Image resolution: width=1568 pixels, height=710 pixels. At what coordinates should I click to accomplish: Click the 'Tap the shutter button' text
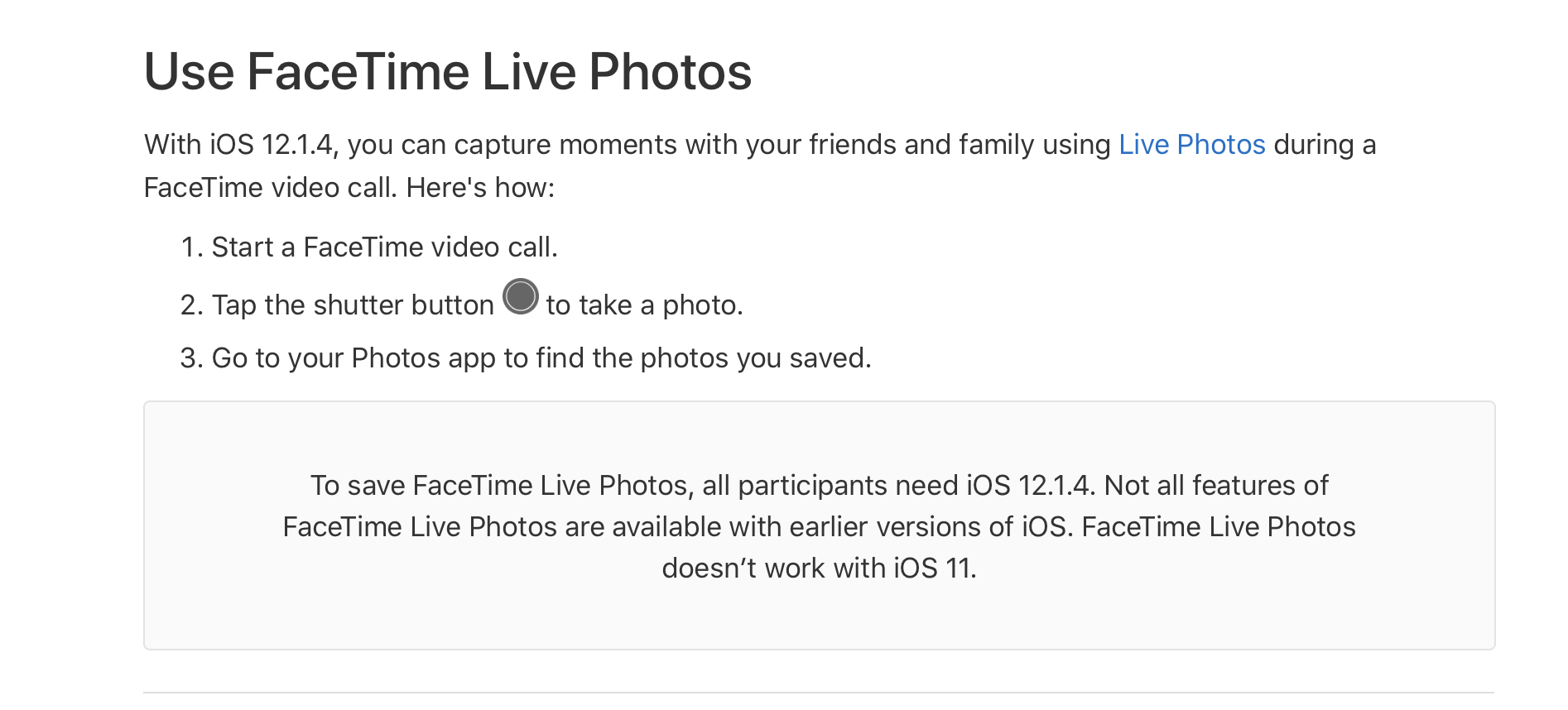(353, 305)
